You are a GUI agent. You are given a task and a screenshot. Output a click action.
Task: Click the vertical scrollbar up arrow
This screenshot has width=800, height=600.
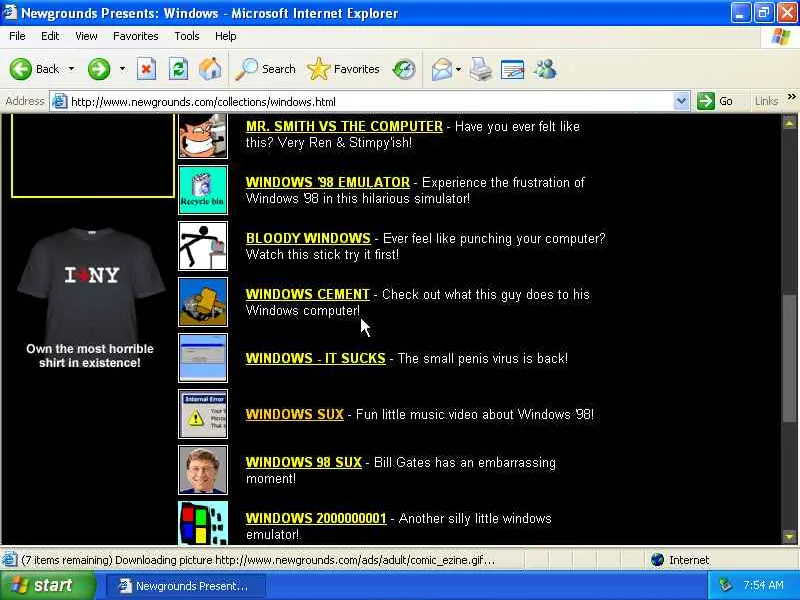[x=790, y=122]
